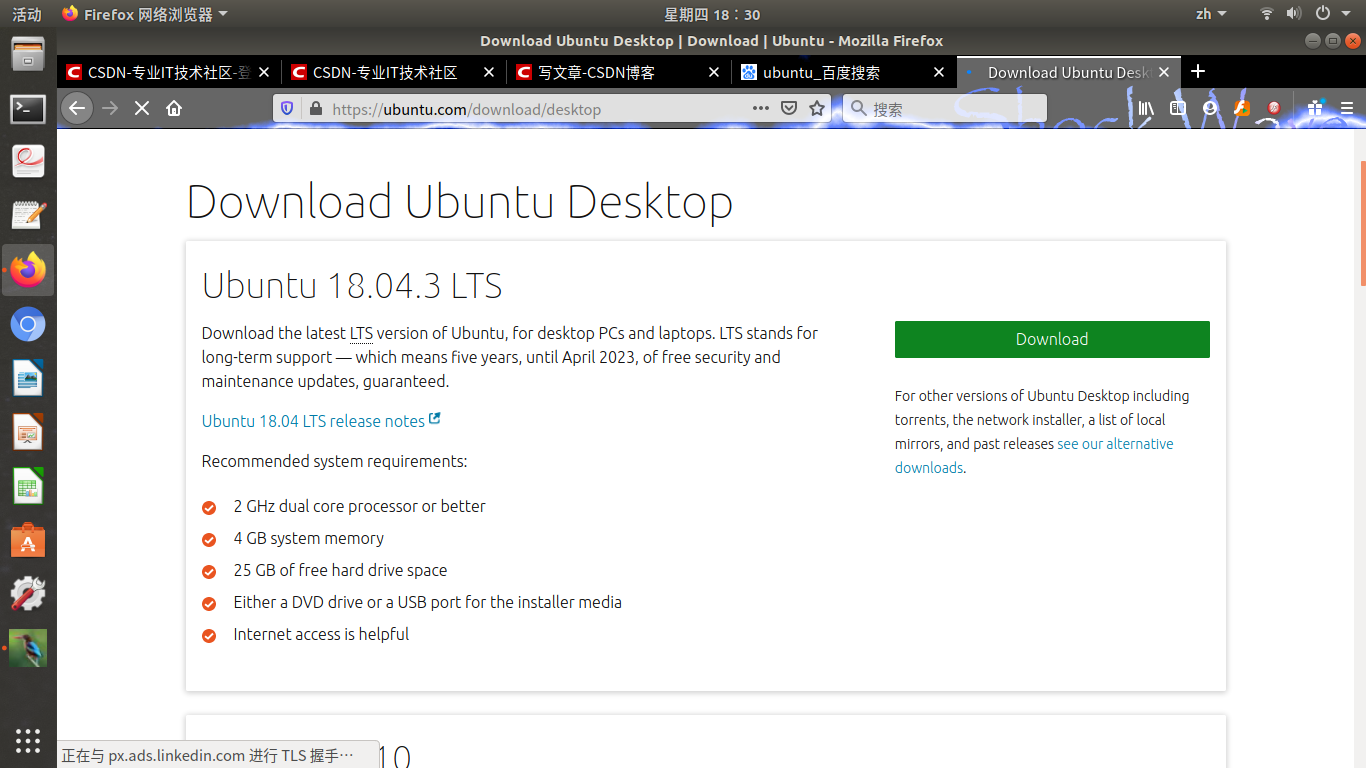Open Ubuntu 18.04 LTS release notes link
Screen dimensions: 1366x768
(321, 421)
